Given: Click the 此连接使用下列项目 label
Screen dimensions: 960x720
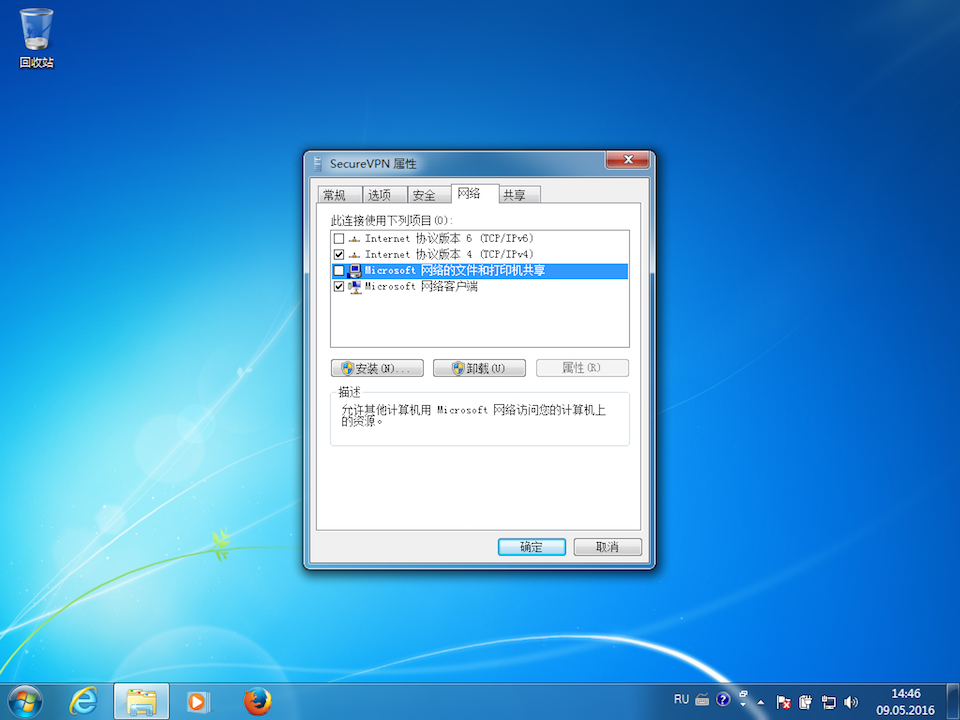Looking at the screenshot, I should (392, 220).
